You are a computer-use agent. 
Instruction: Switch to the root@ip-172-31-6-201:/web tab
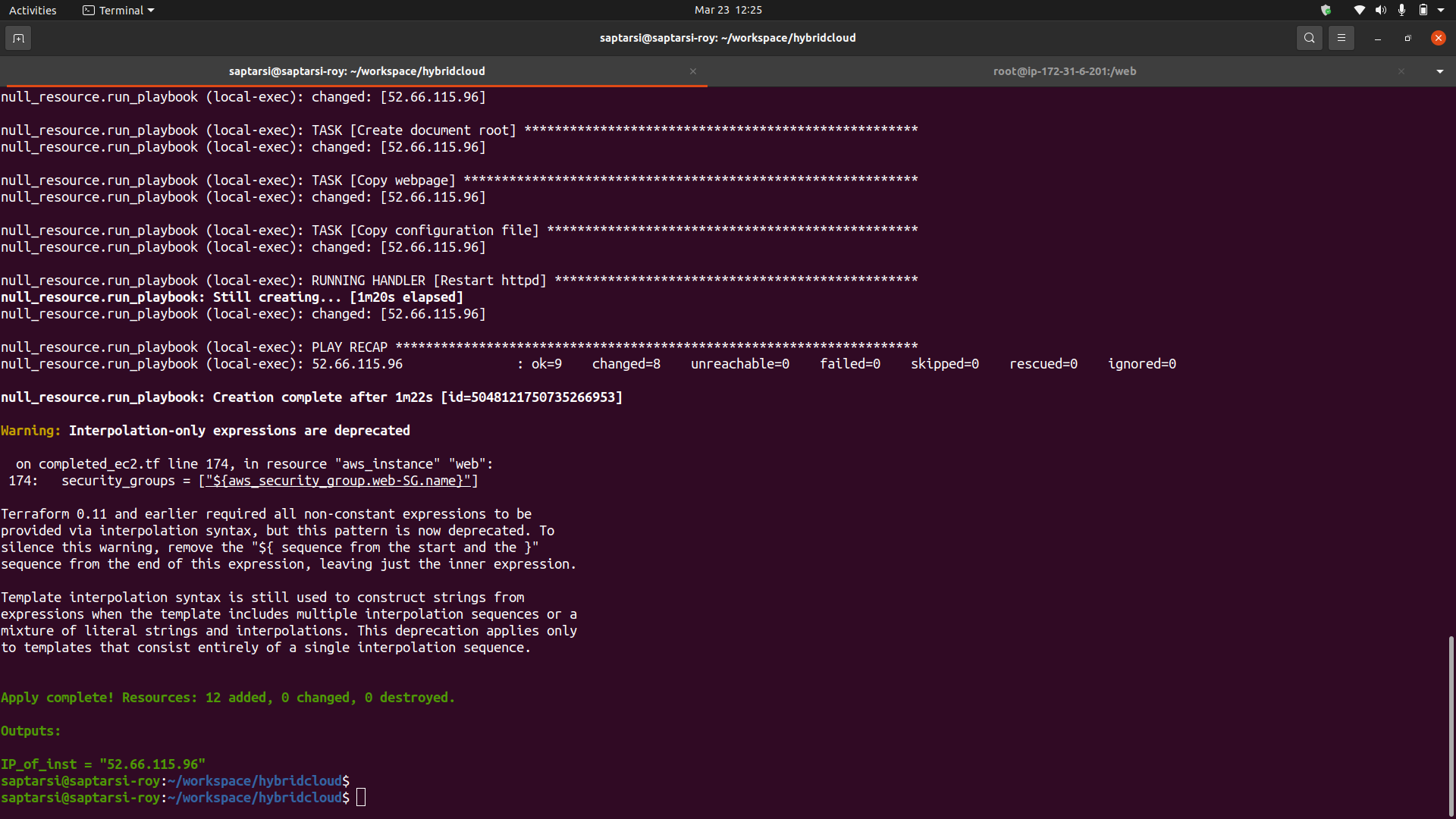coord(1064,71)
